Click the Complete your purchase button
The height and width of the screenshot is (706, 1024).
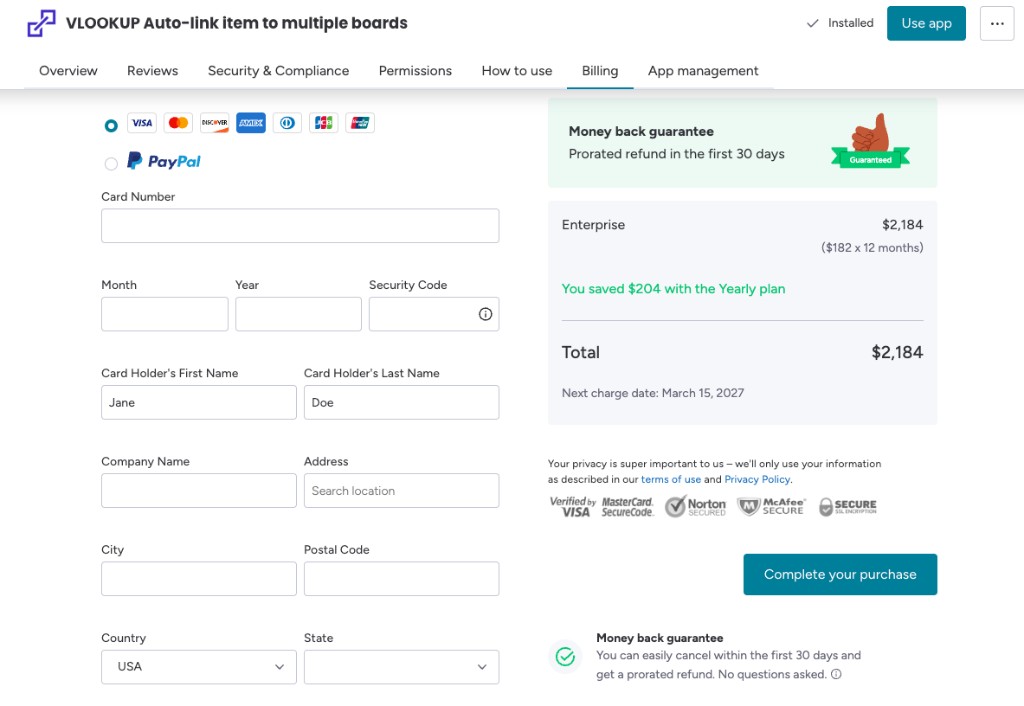click(840, 575)
